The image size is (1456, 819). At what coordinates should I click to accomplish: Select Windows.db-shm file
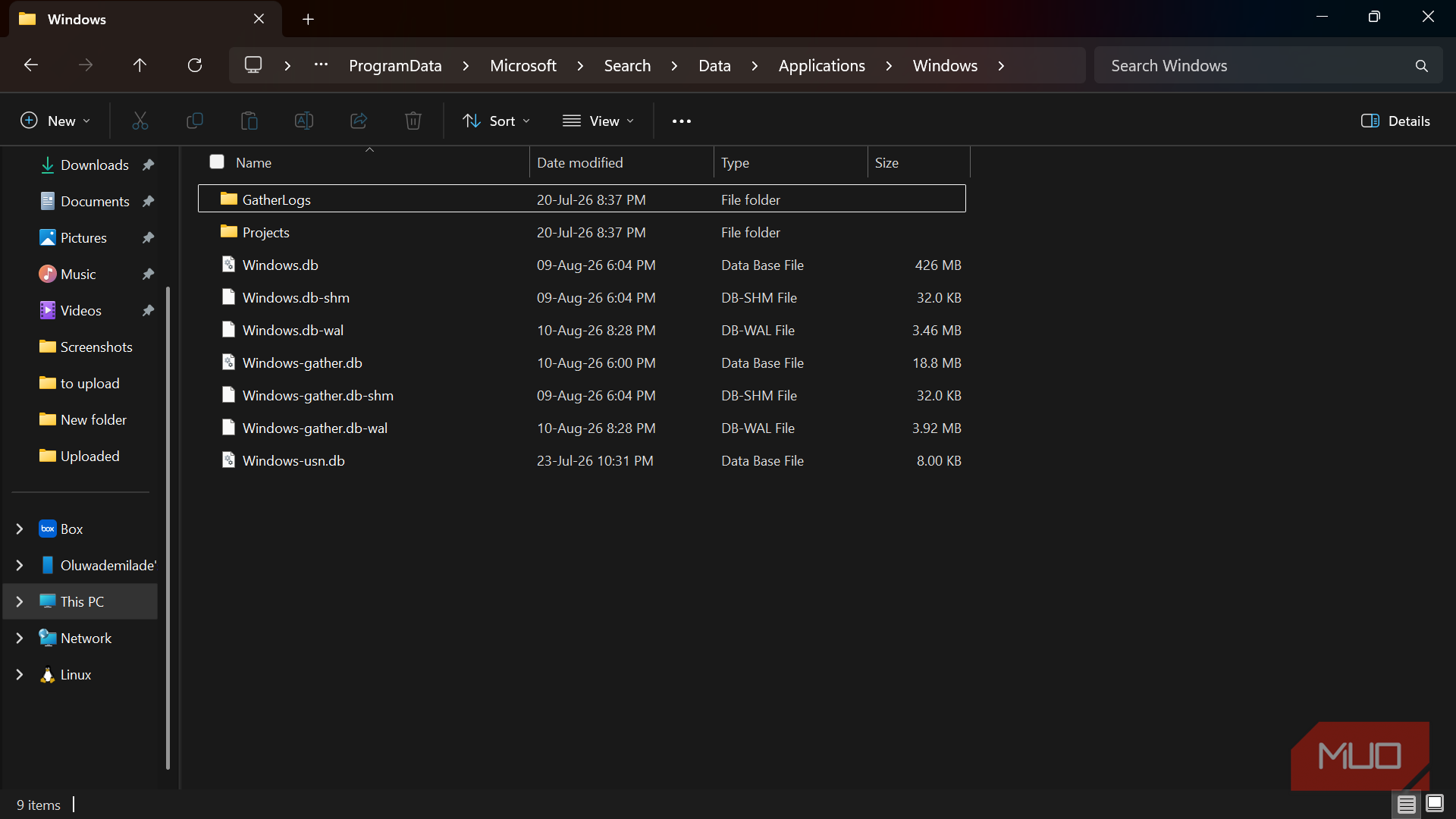coord(582,297)
